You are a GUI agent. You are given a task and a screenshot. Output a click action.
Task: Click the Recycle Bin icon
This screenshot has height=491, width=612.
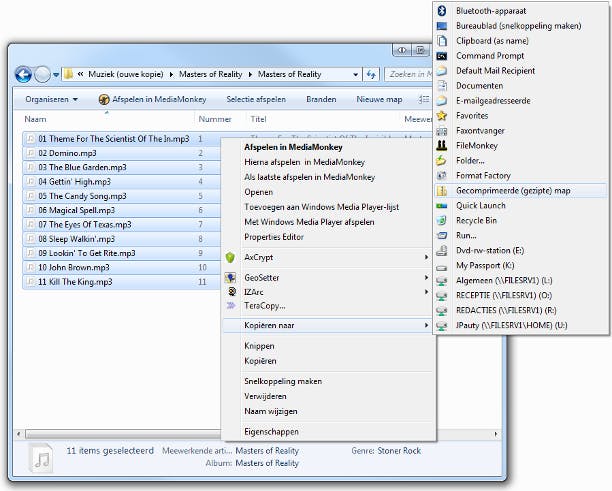[441, 221]
